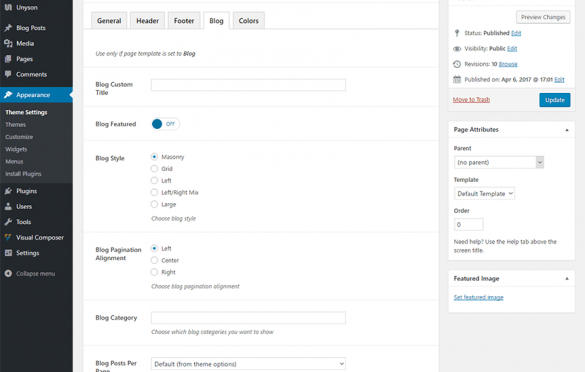This screenshot has width=585, height=372.
Task: Click the Status key icon
Action: [457, 33]
